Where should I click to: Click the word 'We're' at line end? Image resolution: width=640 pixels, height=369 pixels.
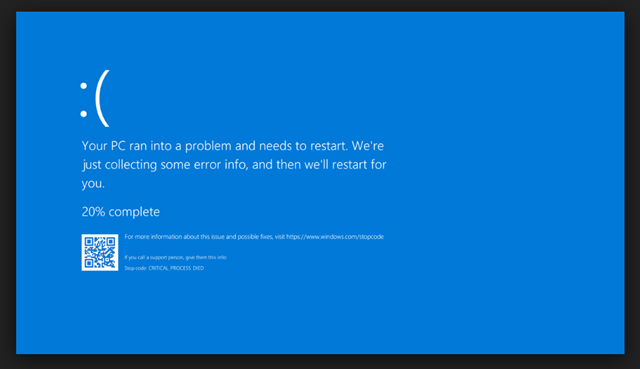368,146
